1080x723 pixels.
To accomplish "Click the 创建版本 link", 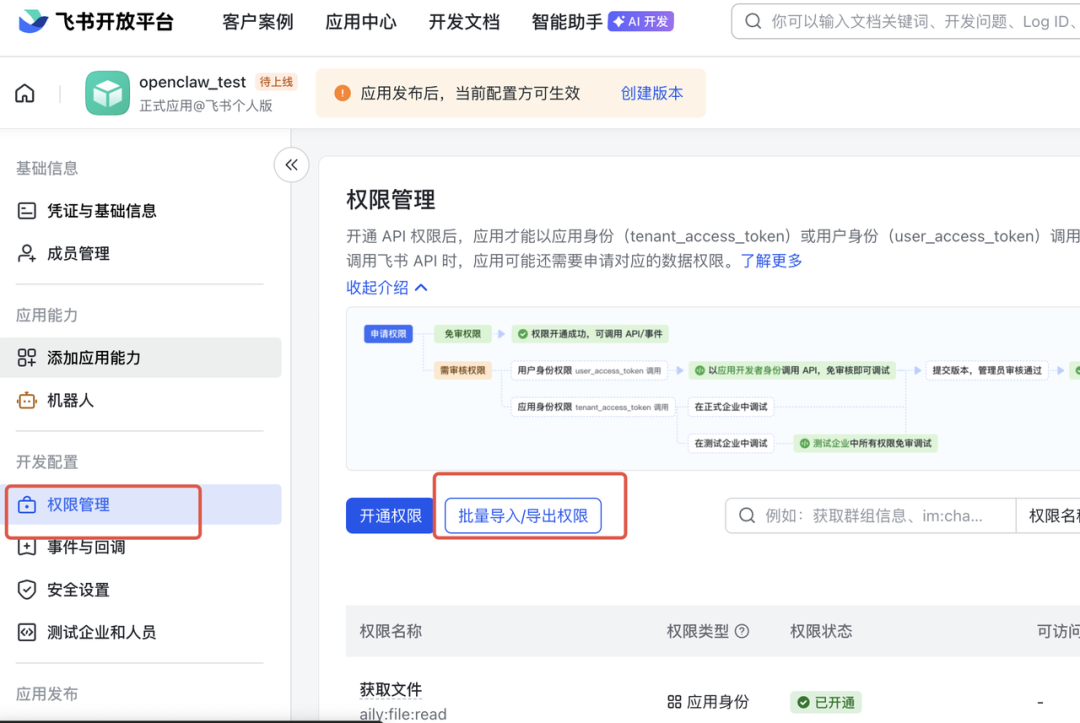I will click(652, 93).
